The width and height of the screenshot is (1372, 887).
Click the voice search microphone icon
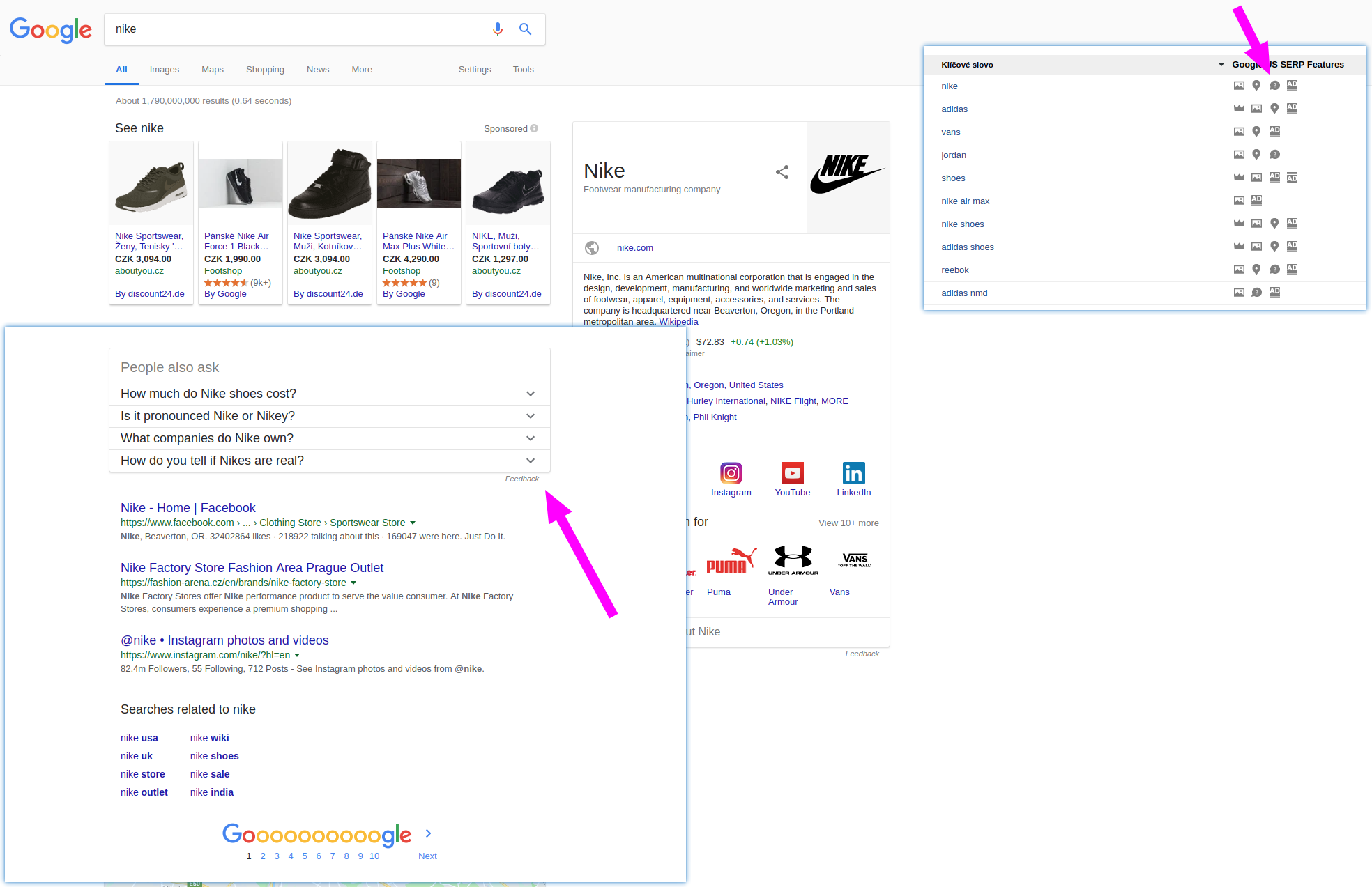coord(497,29)
